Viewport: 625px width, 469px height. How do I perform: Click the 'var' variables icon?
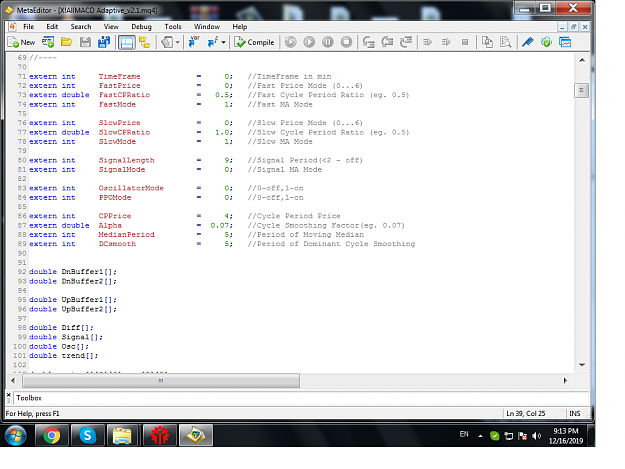click(194, 42)
